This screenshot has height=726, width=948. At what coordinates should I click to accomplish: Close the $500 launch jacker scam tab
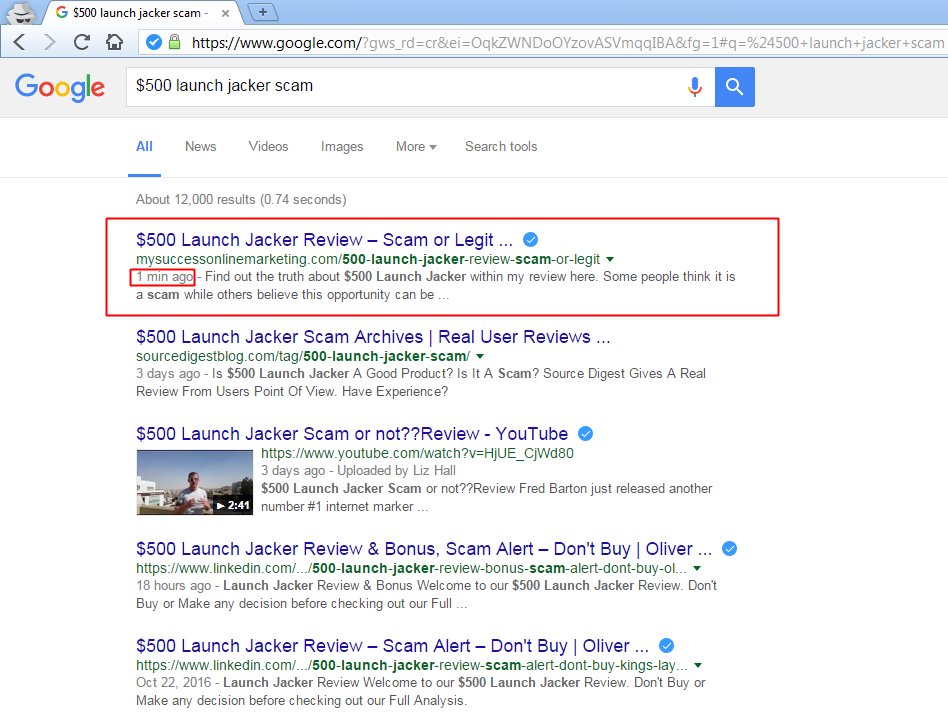click(x=225, y=13)
